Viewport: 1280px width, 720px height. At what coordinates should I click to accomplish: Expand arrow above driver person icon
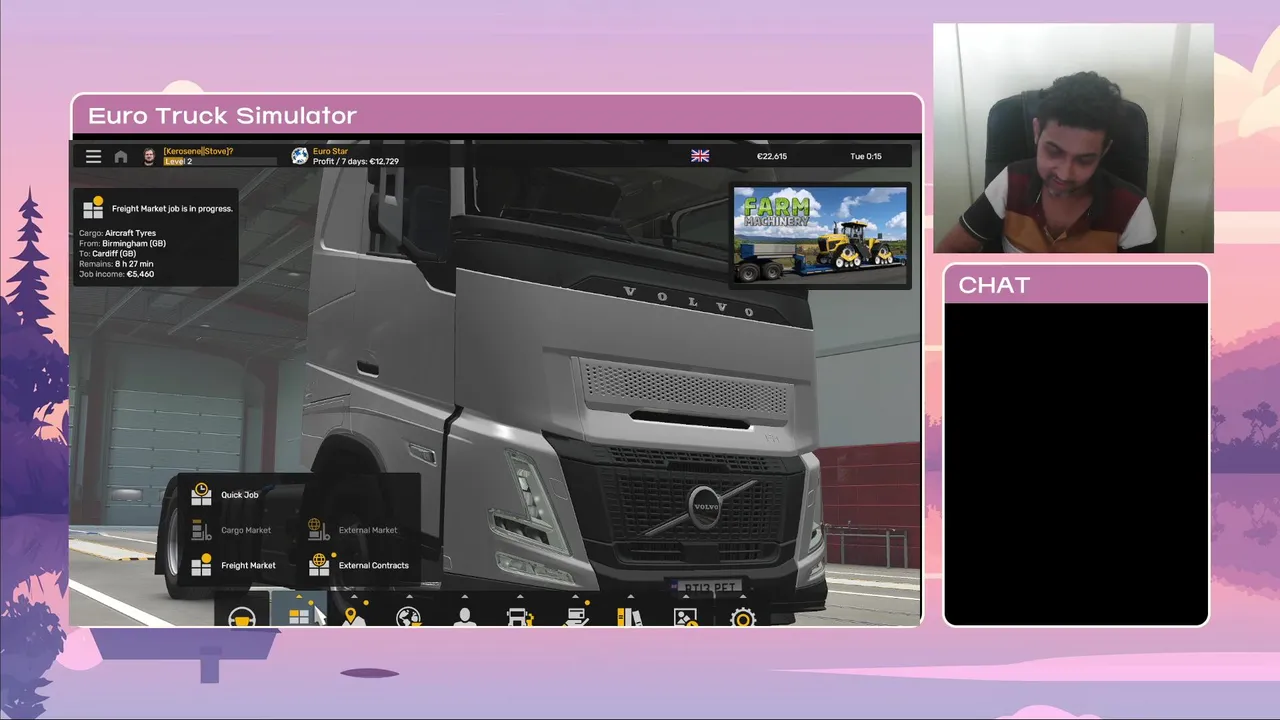coord(464,598)
